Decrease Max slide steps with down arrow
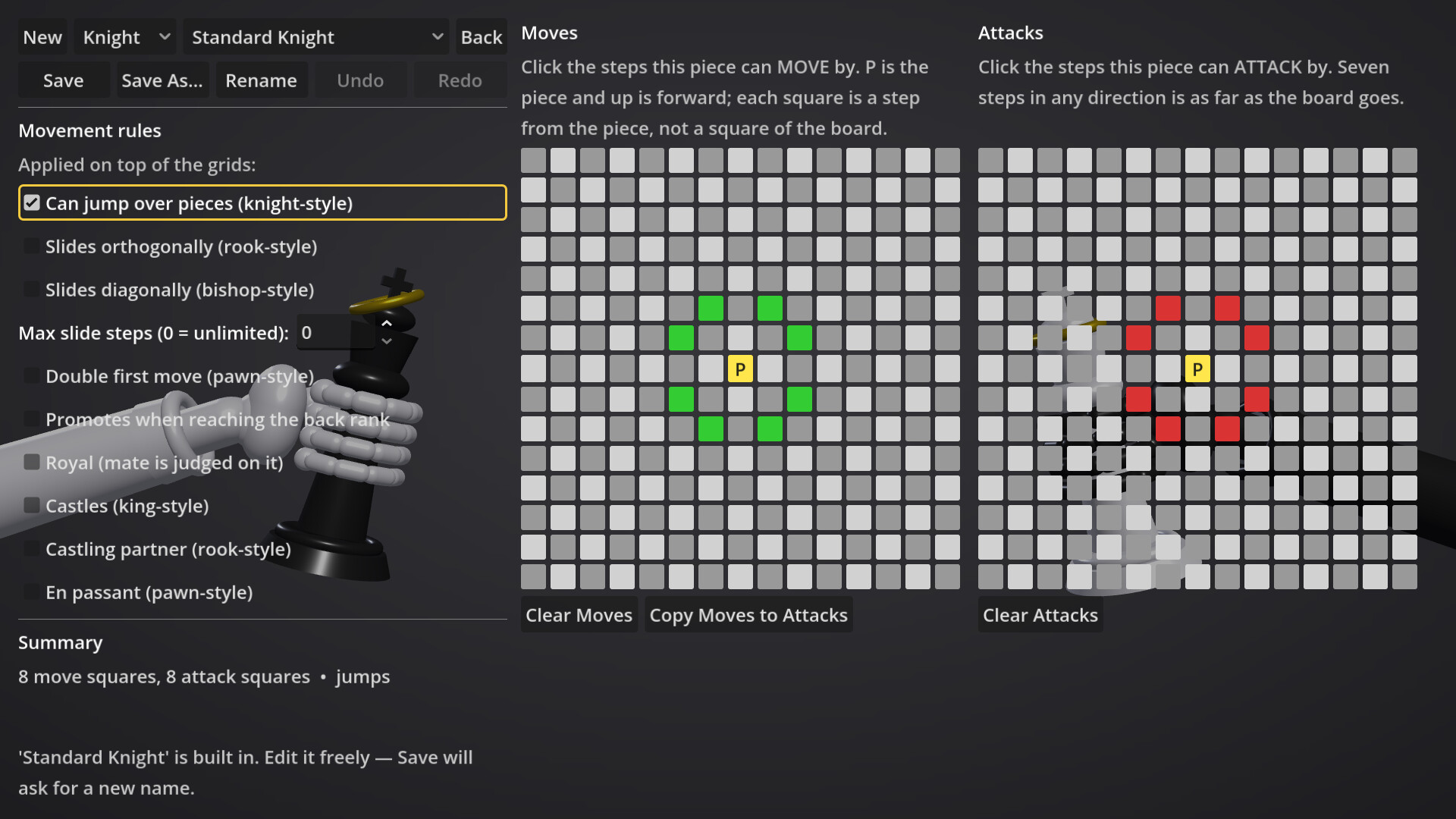This screenshot has width=1456, height=819. pos(387,341)
